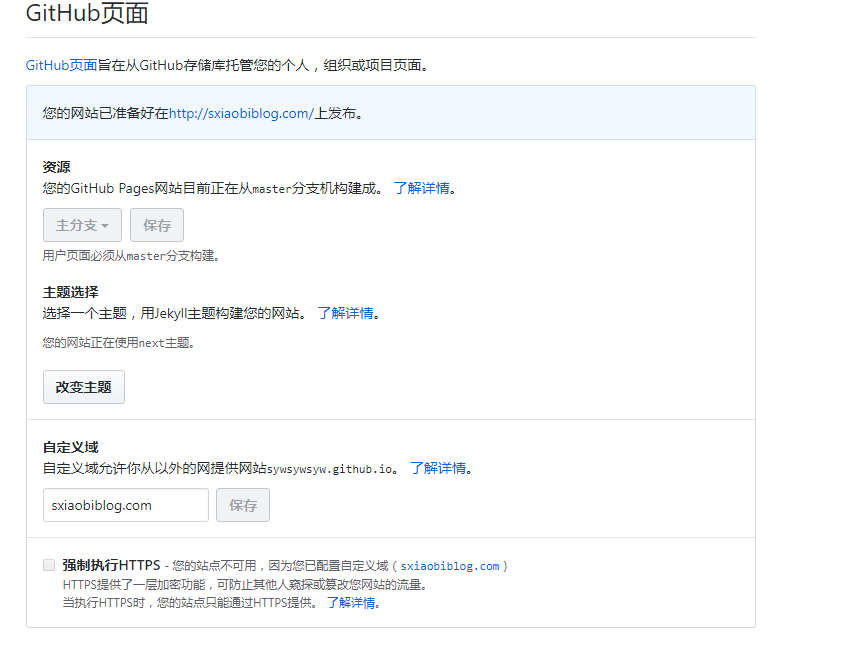Enable the 强制执行HTTPS checkbox
This screenshot has height=655, width=847.
(49, 565)
